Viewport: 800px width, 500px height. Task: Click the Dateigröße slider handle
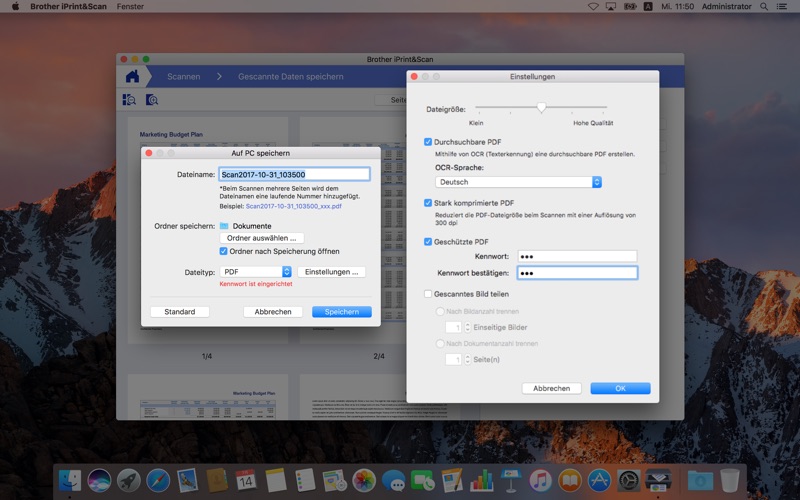pyautogui.click(x=541, y=107)
